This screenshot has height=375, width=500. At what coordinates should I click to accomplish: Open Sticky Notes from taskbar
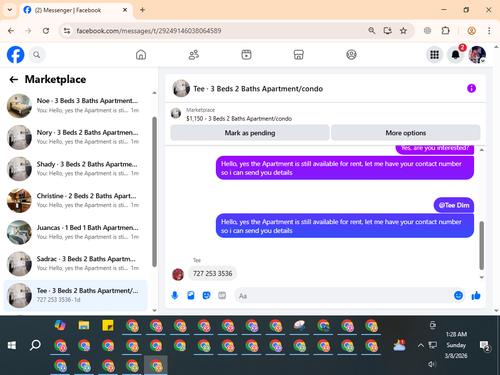[x=108, y=325]
